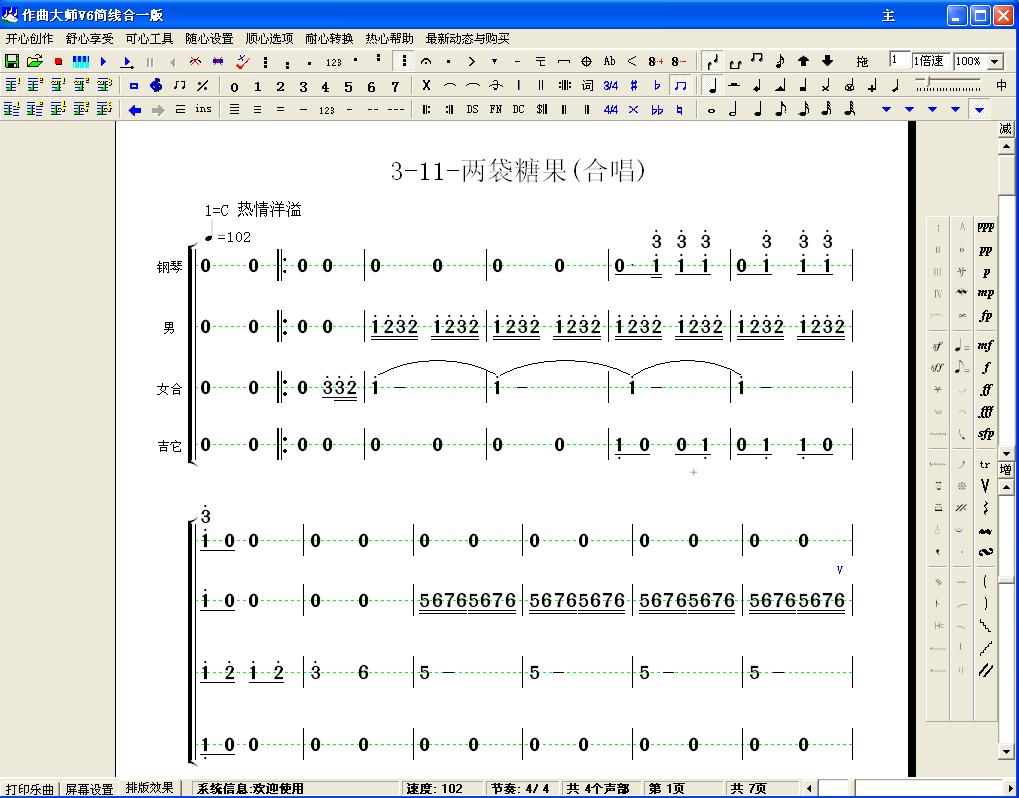Click the blue flat accidental icon
The height and width of the screenshot is (798, 1019).
point(657,85)
